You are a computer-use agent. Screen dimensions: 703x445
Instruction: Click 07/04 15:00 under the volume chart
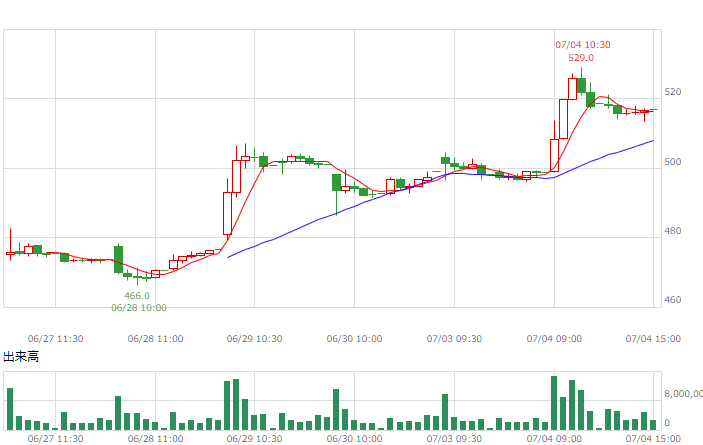pyautogui.click(x=653, y=438)
